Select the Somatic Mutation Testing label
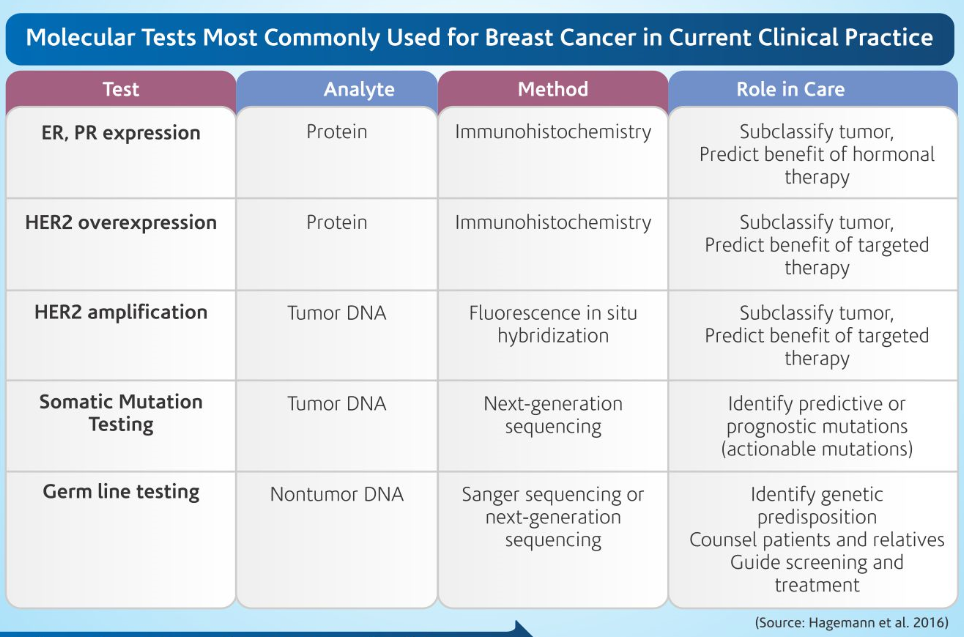 tap(121, 413)
